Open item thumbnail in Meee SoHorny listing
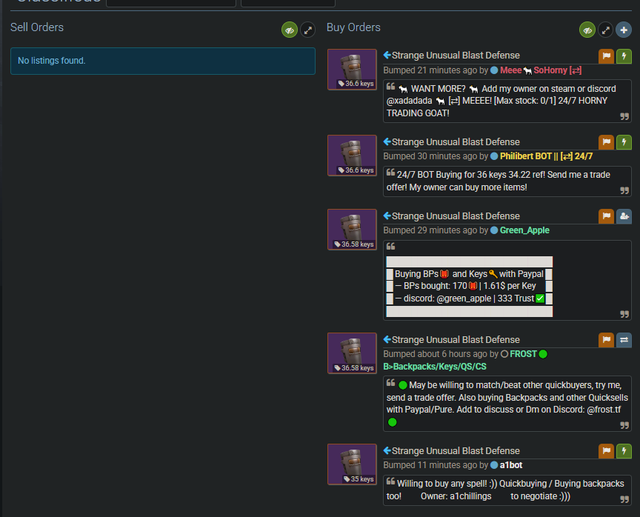The width and height of the screenshot is (640, 517). point(352,69)
